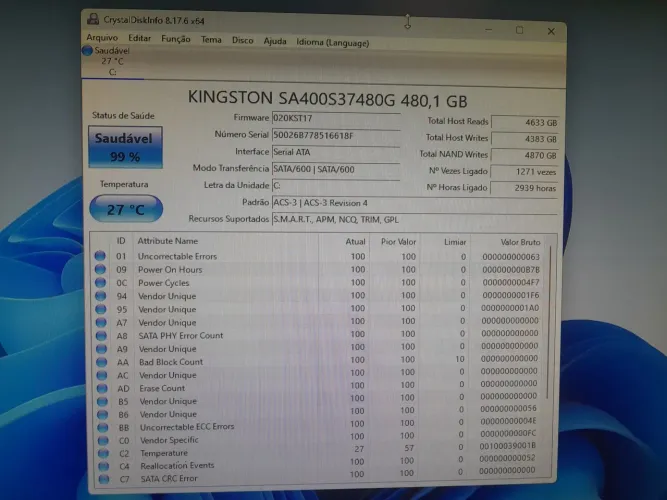The height and width of the screenshot is (500, 667).
Task: Select the Uncorrectable ECC Errors name
Action: point(187,427)
